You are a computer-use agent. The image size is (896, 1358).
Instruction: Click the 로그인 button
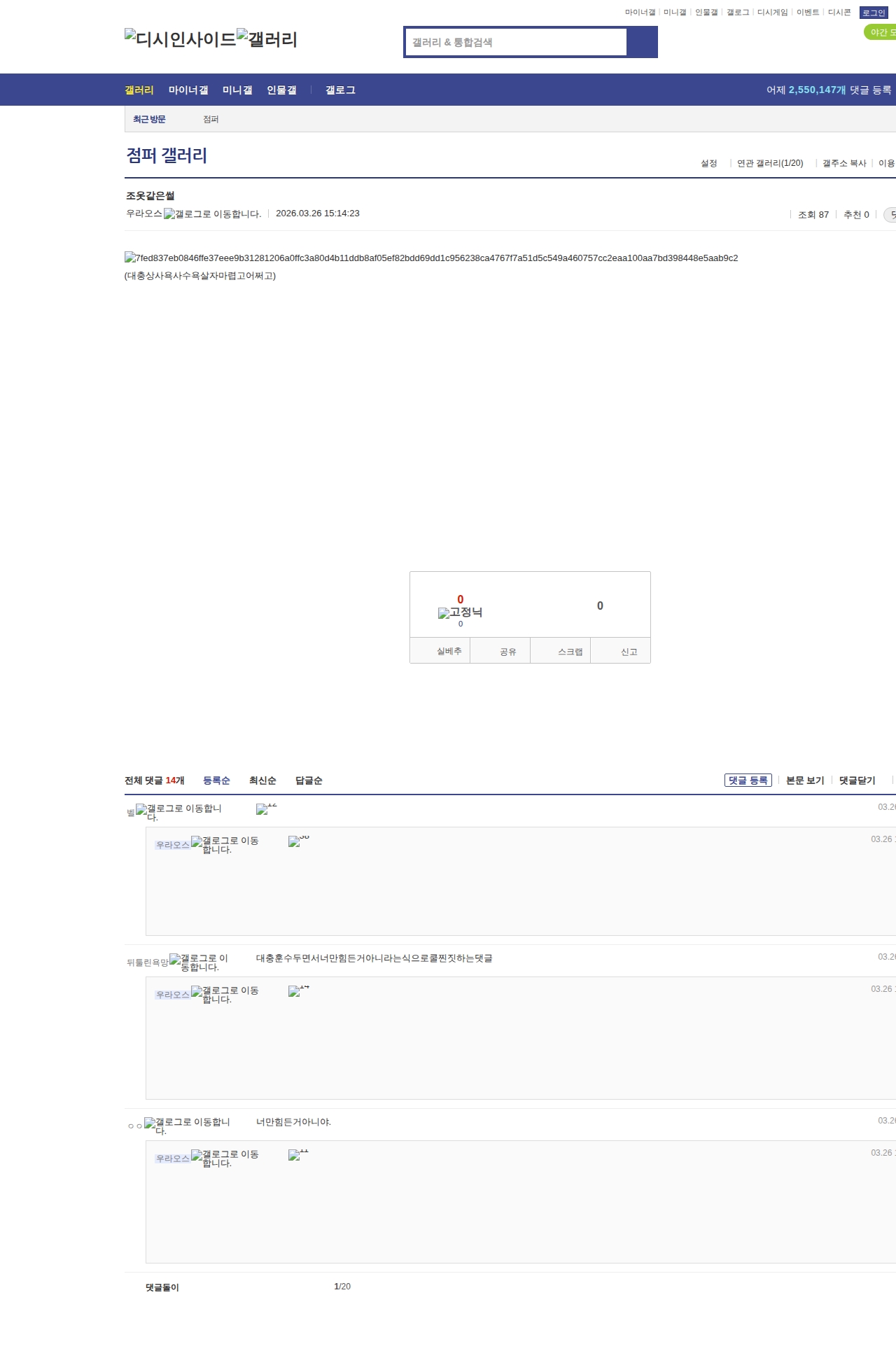pyautogui.click(x=874, y=13)
